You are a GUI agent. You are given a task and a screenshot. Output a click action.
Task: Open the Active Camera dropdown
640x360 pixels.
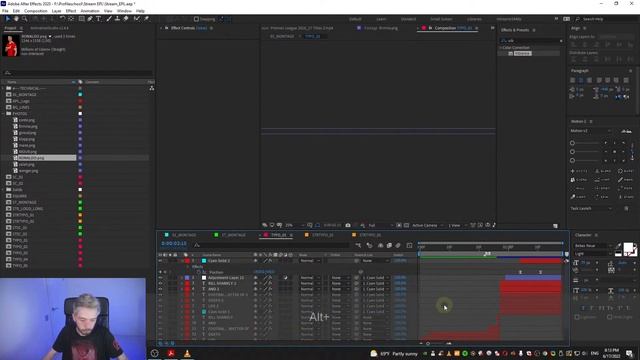[x=427, y=225]
